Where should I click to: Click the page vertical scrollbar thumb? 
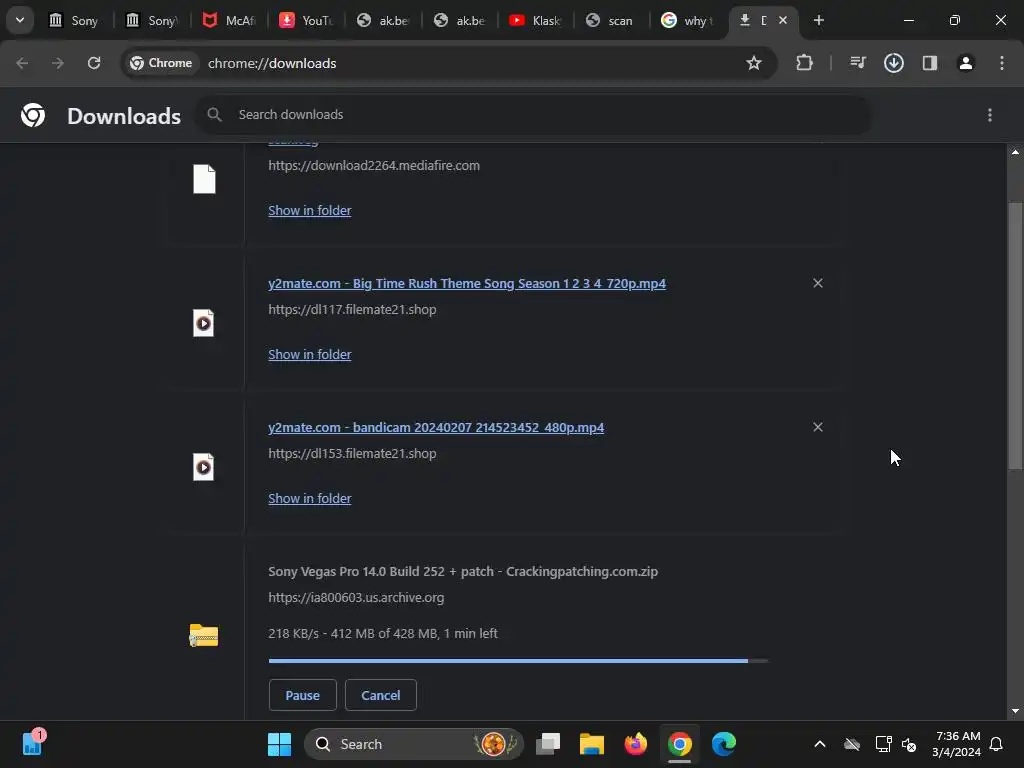click(x=1015, y=336)
